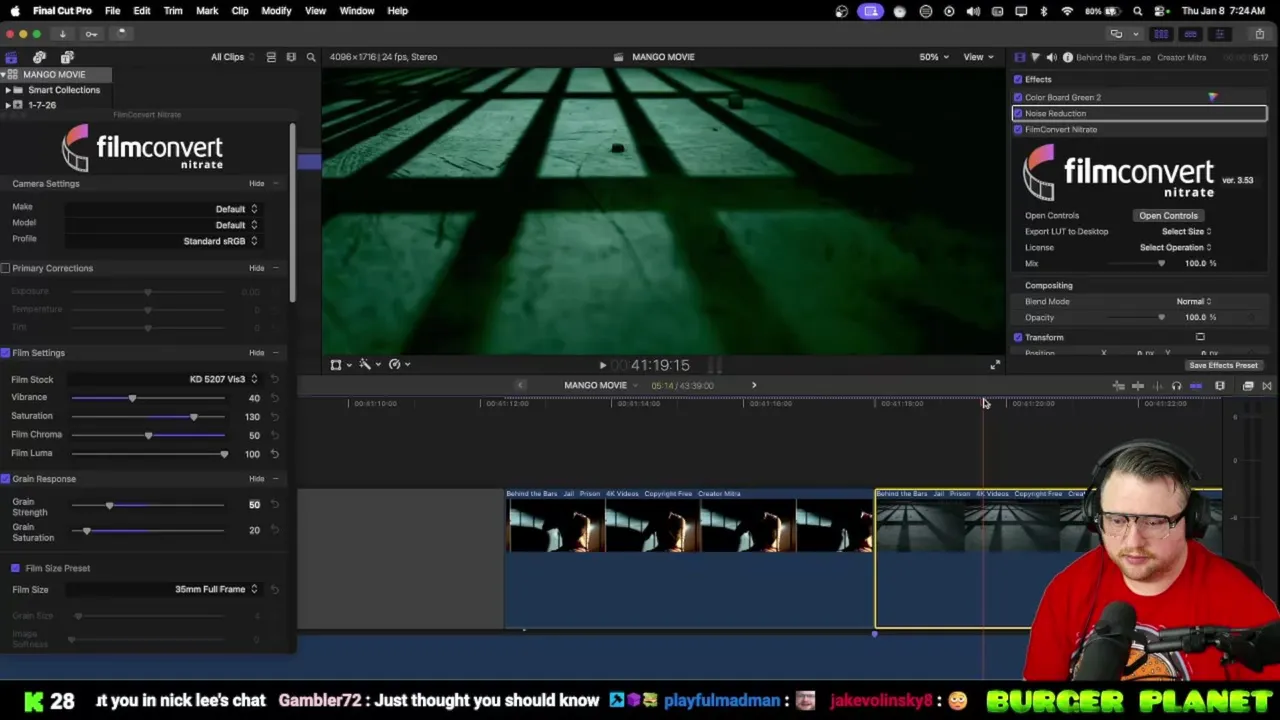Hide the Camera Settings section
This screenshot has width=1280, height=720.
pos(257,184)
